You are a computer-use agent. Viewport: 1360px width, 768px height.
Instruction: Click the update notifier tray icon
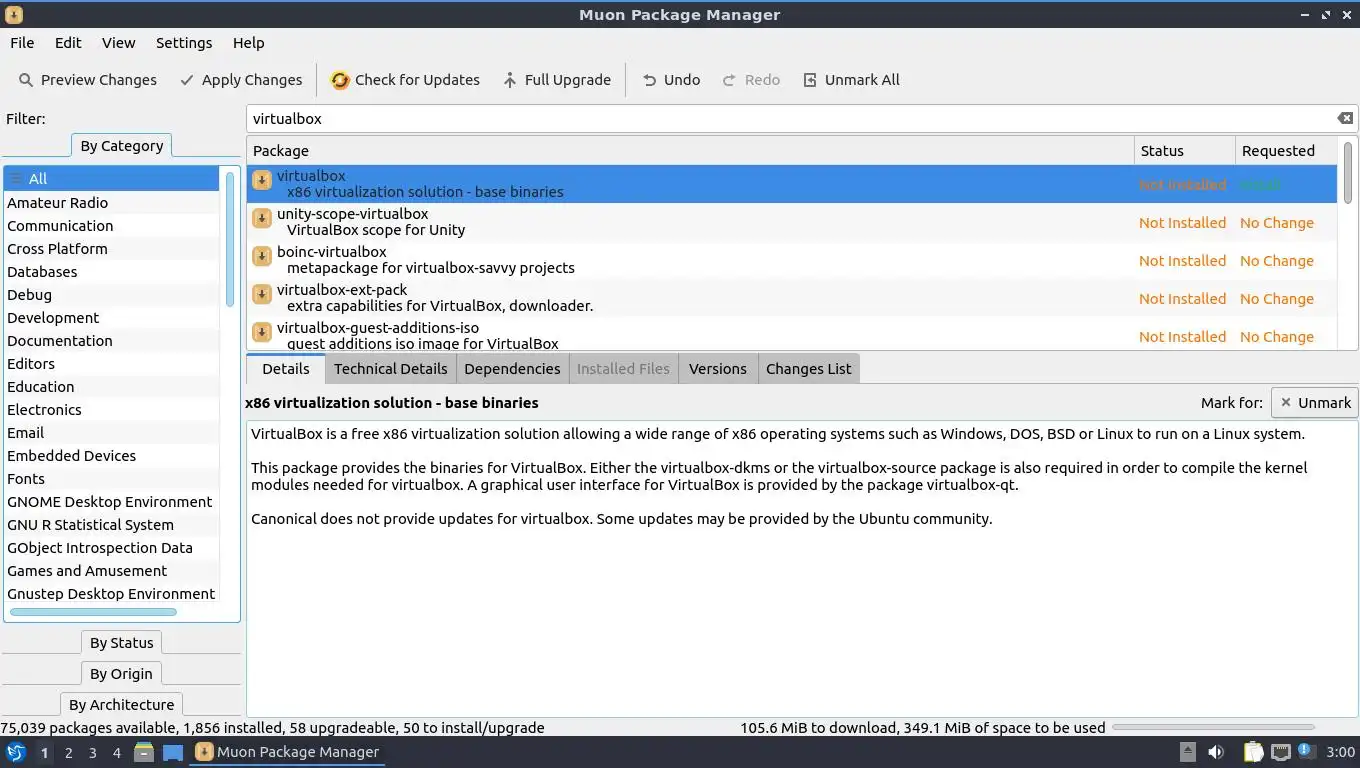(1306, 751)
